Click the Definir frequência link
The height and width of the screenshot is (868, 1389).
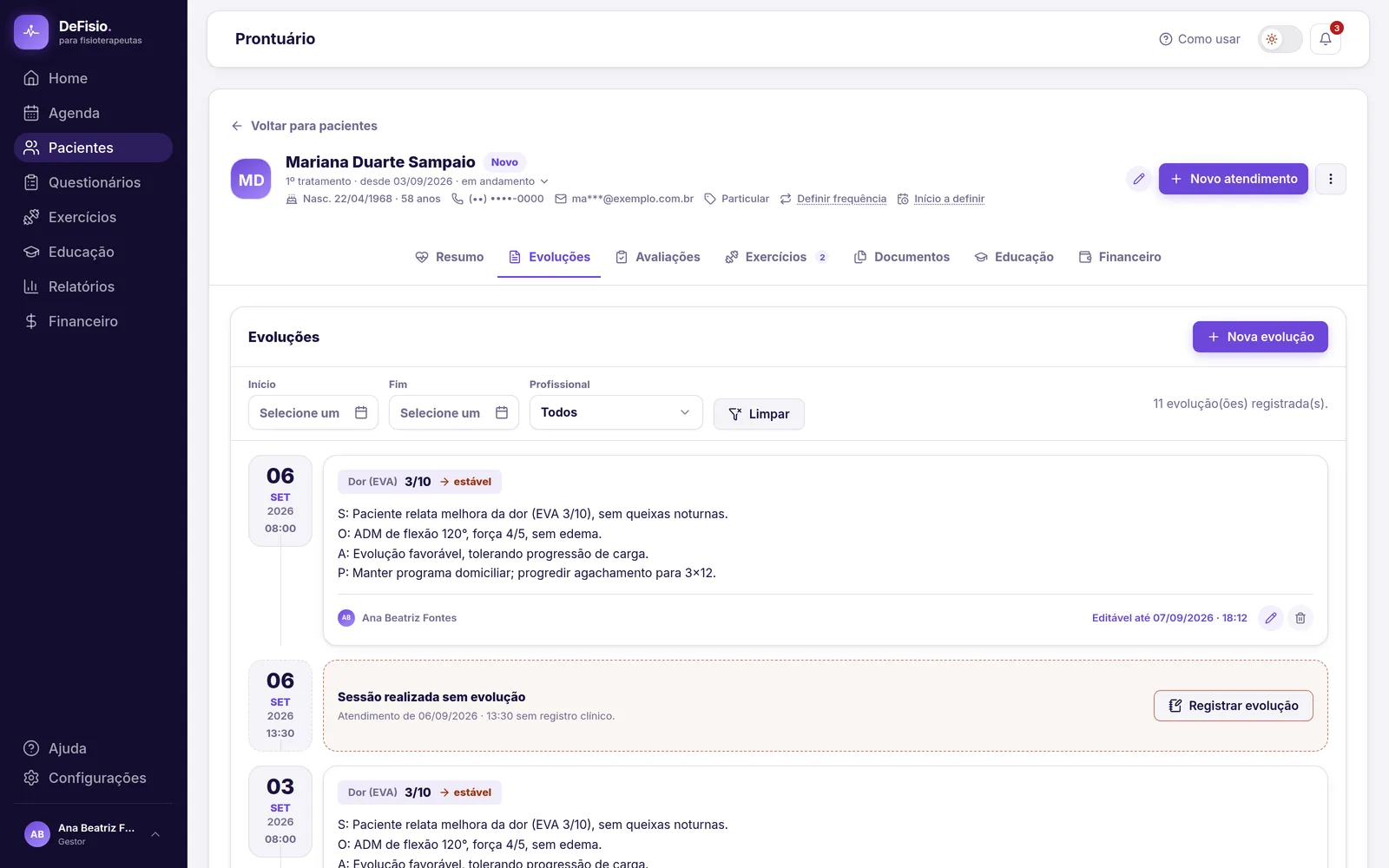pyautogui.click(x=842, y=199)
